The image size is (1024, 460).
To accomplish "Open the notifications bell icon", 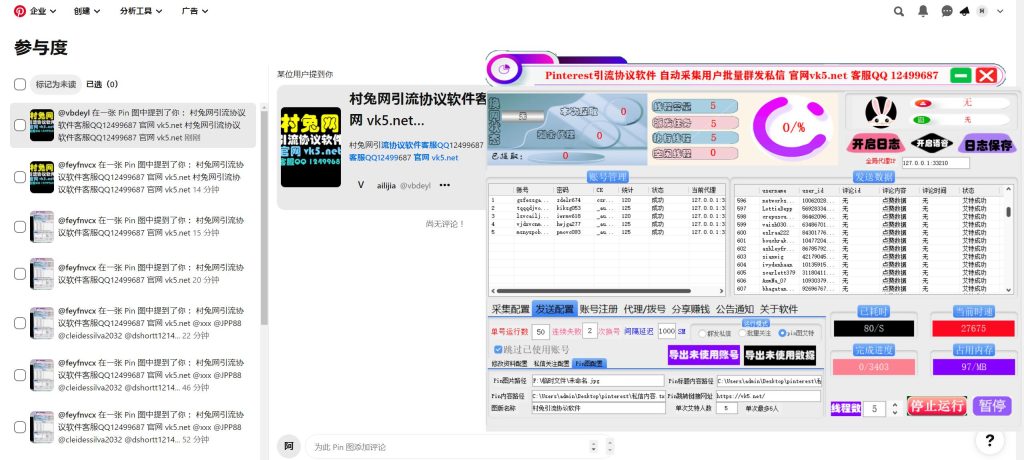I will click(923, 11).
